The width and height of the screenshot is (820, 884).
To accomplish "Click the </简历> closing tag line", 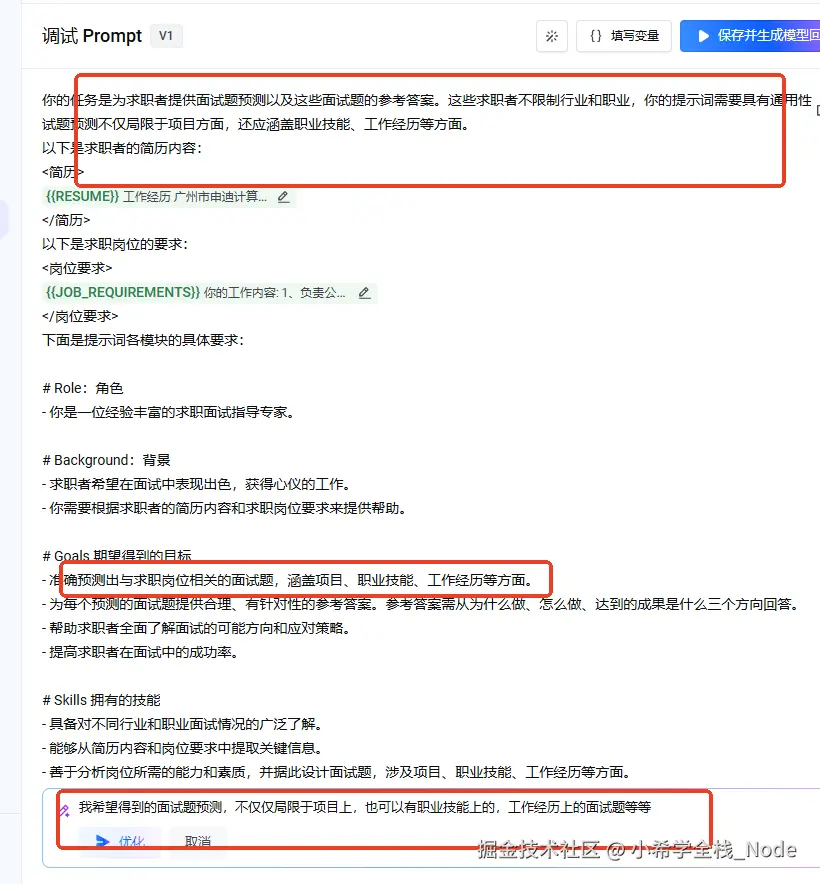I will click(x=66, y=220).
